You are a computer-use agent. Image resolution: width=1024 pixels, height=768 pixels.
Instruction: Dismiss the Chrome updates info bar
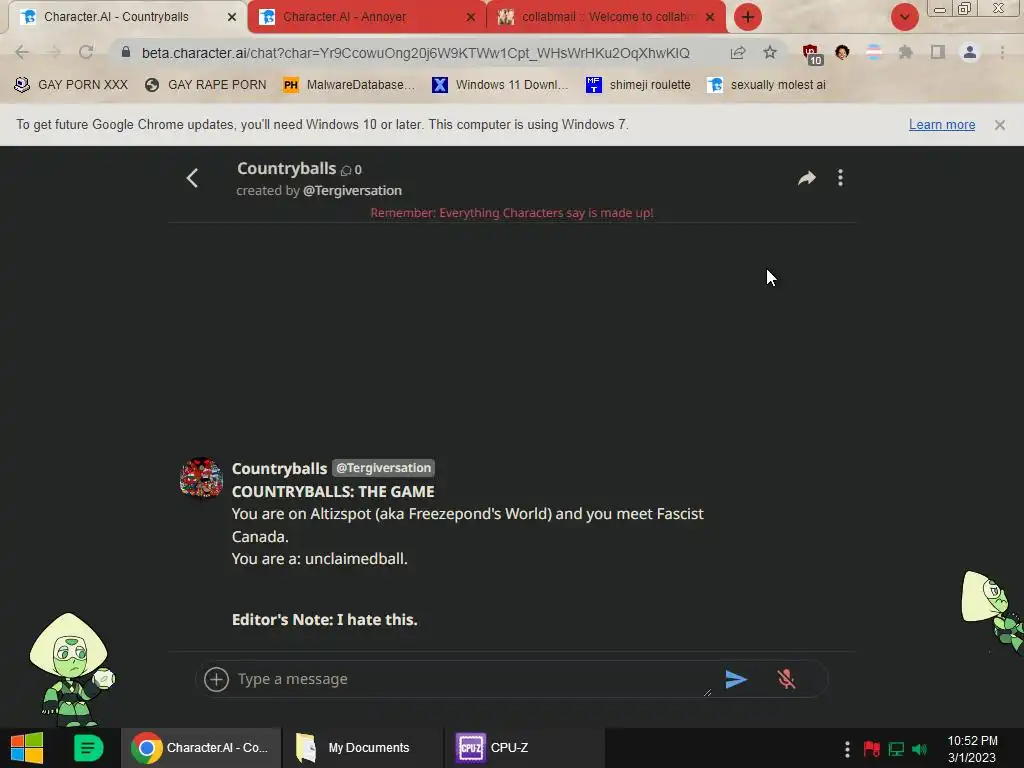pyautogui.click(x=999, y=125)
